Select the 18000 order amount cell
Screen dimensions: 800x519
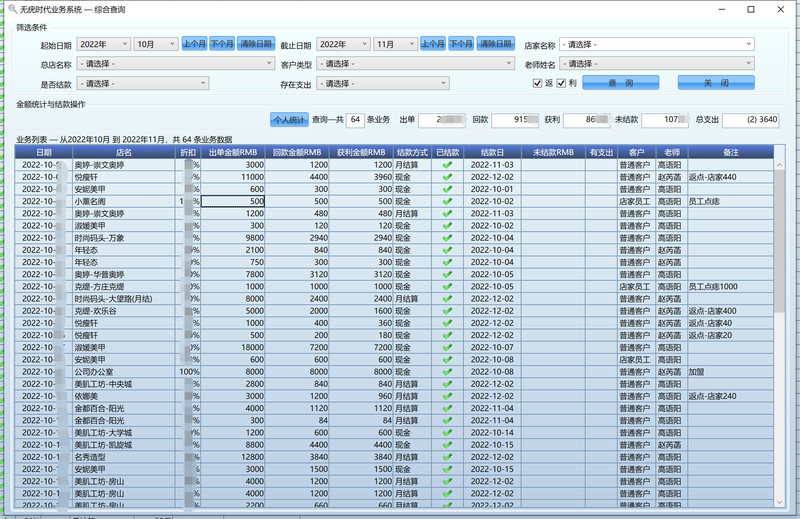pos(233,348)
